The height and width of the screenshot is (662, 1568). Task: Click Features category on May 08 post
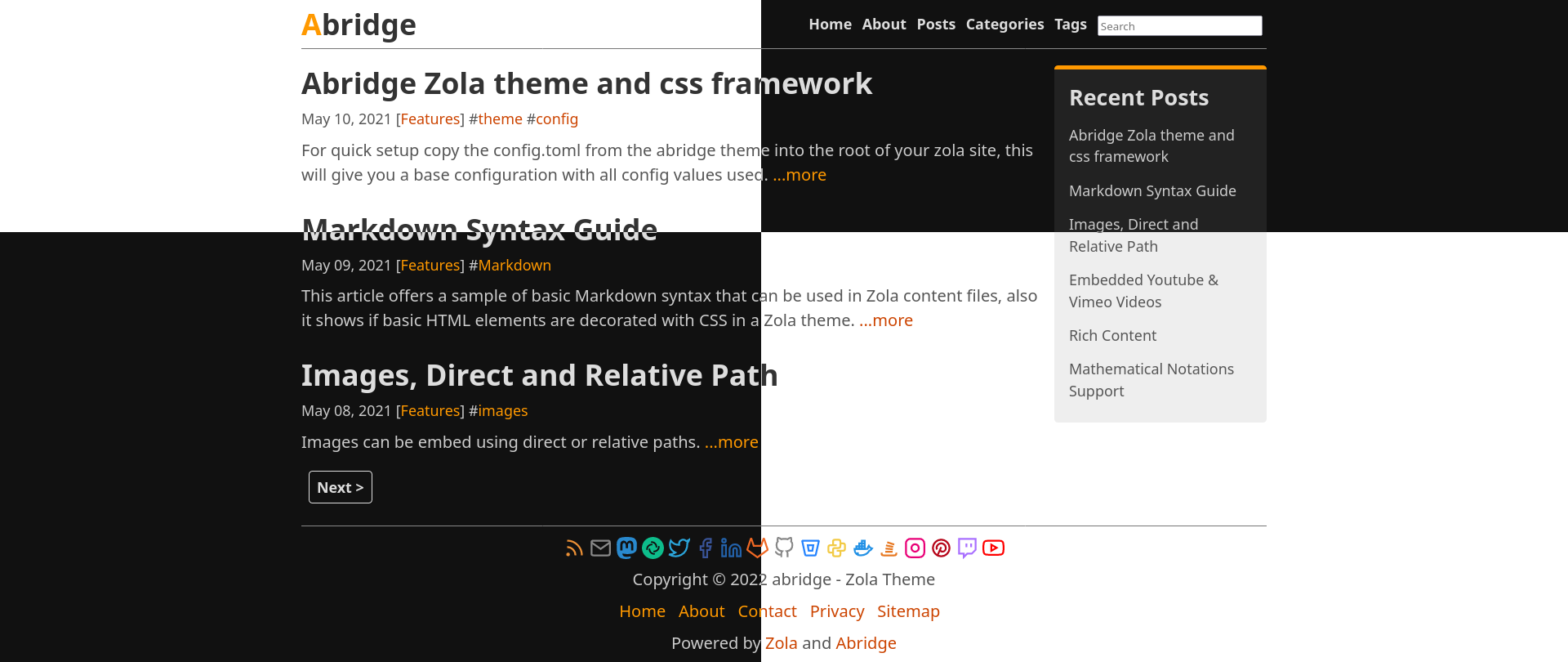(430, 411)
